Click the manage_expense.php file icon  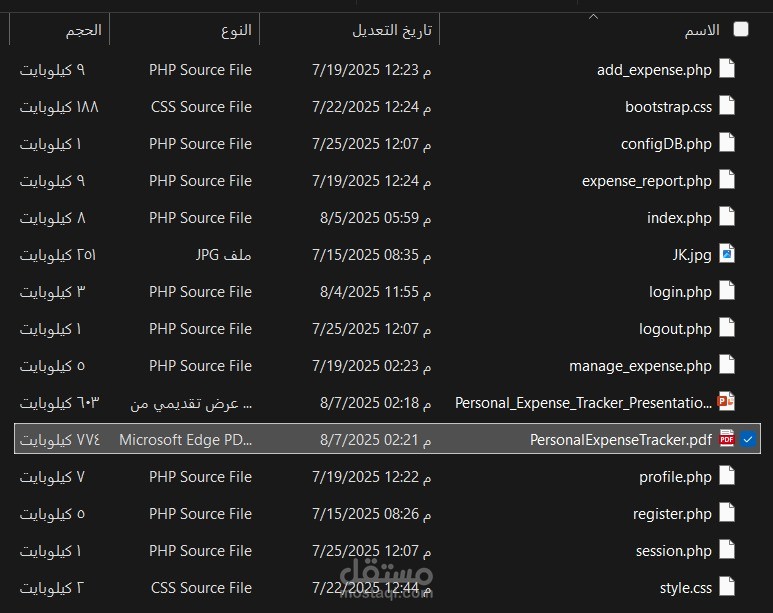pyautogui.click(x=727, y=364)
